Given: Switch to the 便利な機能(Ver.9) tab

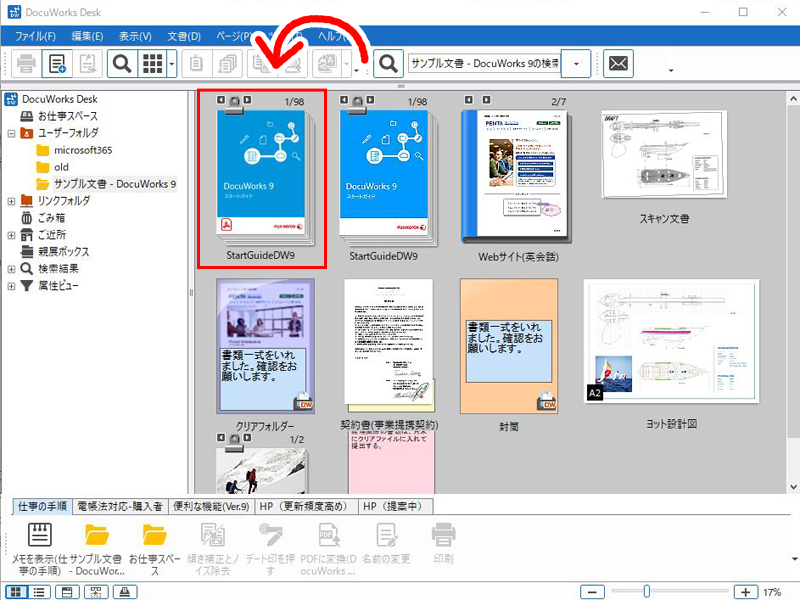Looking at the screenshot, I should coord(211,506).
